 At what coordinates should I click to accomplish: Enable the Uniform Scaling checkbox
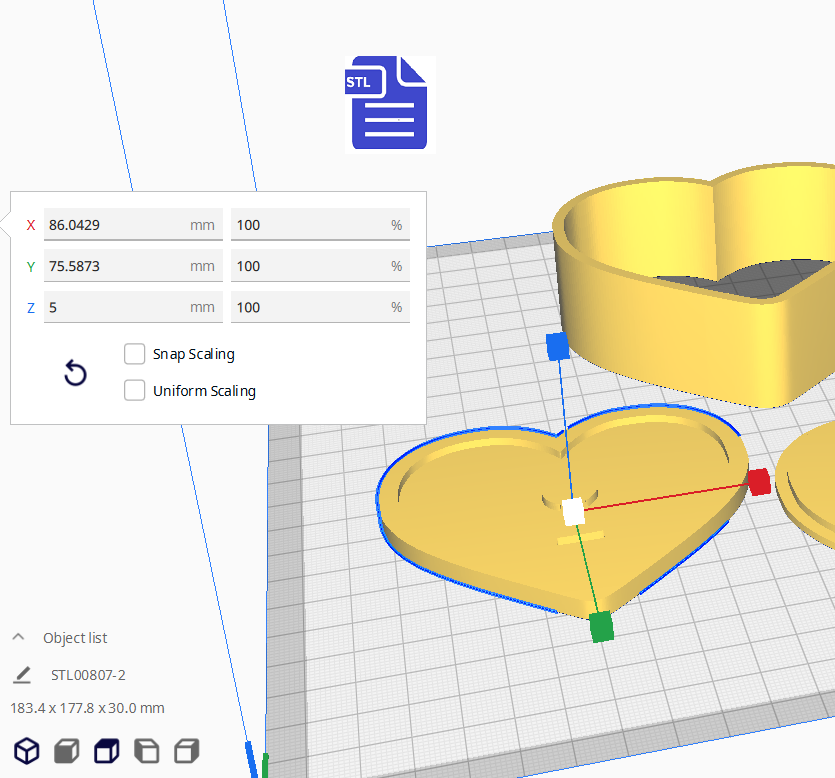(x=135, y=391)
